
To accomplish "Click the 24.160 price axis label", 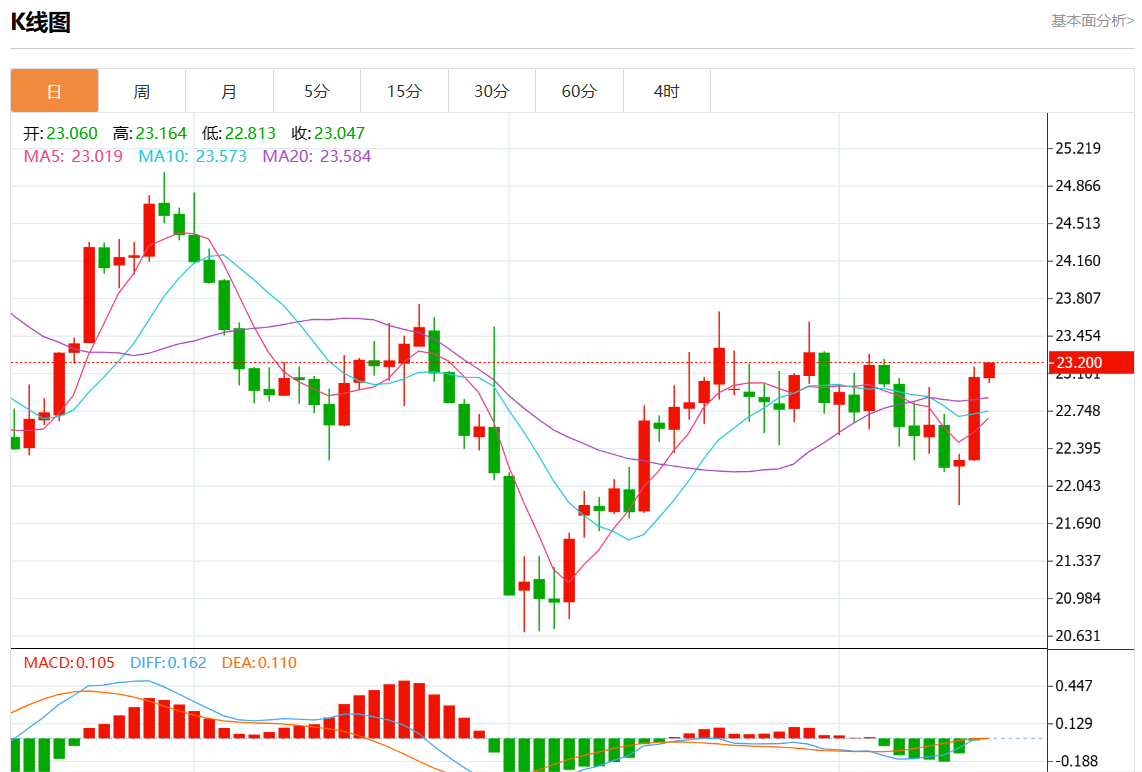I will (x=1078, y=261).
